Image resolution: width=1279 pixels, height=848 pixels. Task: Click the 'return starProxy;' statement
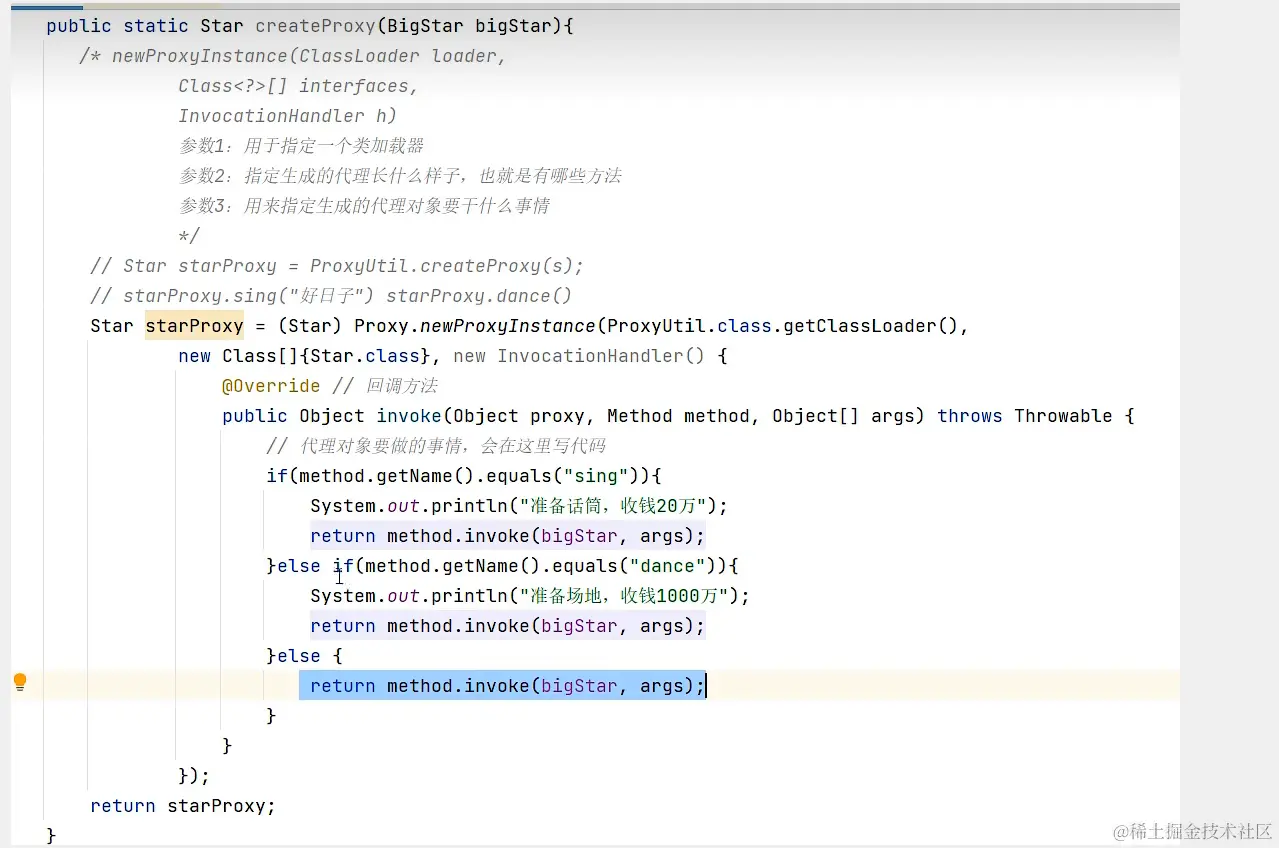click(182, 806)
